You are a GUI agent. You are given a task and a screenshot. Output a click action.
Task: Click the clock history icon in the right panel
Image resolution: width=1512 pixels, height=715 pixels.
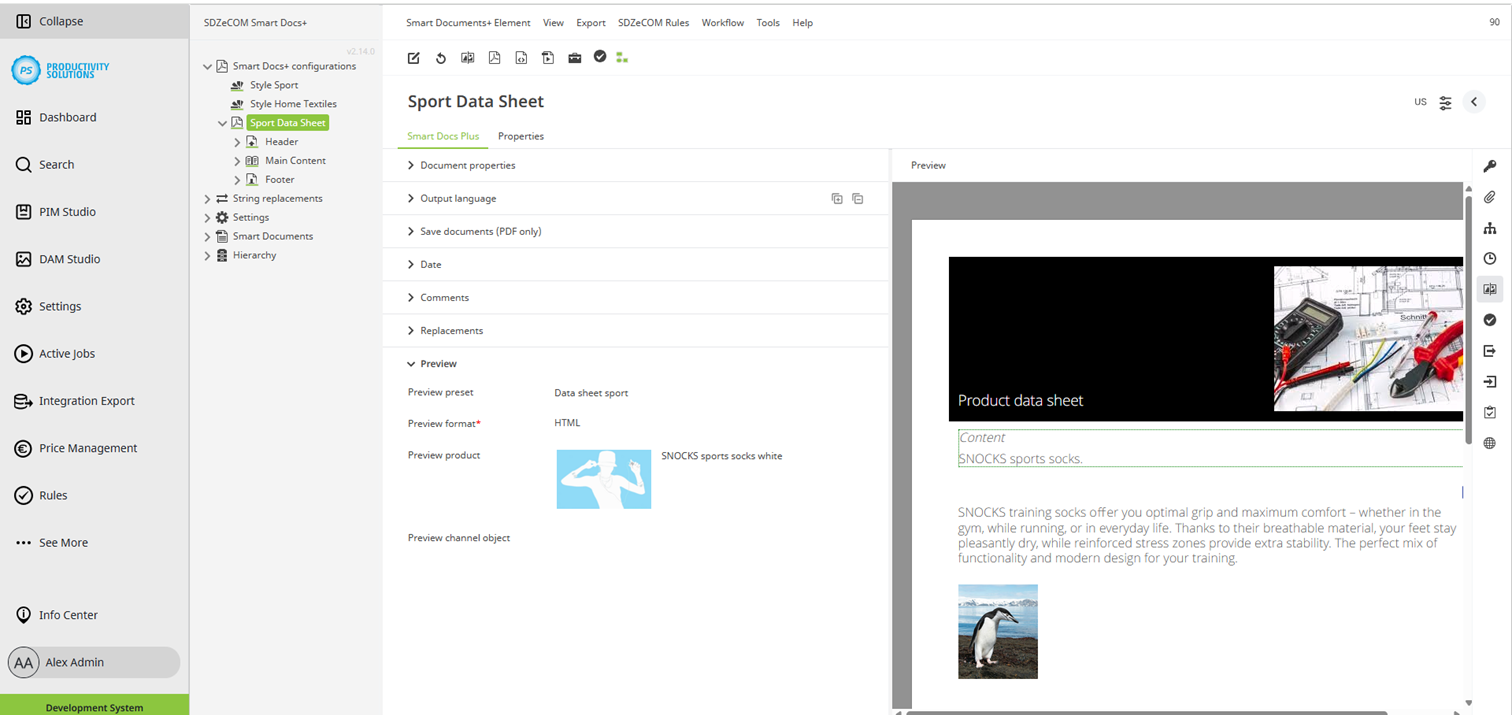(x=1490, y=258)
